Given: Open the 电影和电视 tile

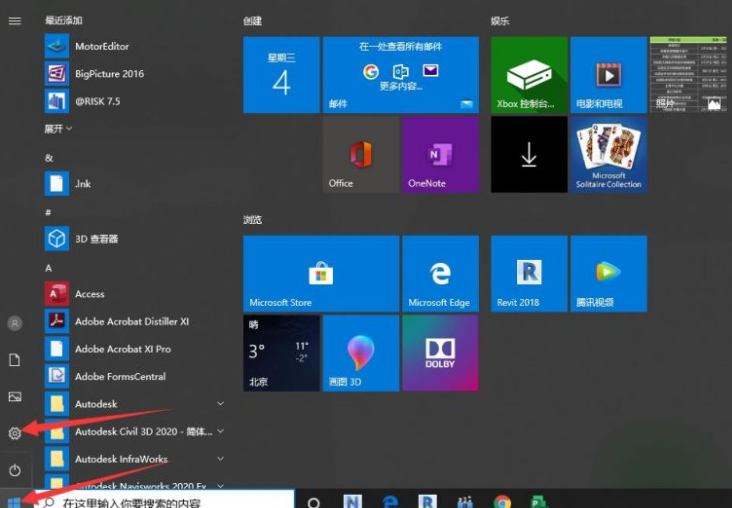Looking at the screenshot, I should [609, 75].
